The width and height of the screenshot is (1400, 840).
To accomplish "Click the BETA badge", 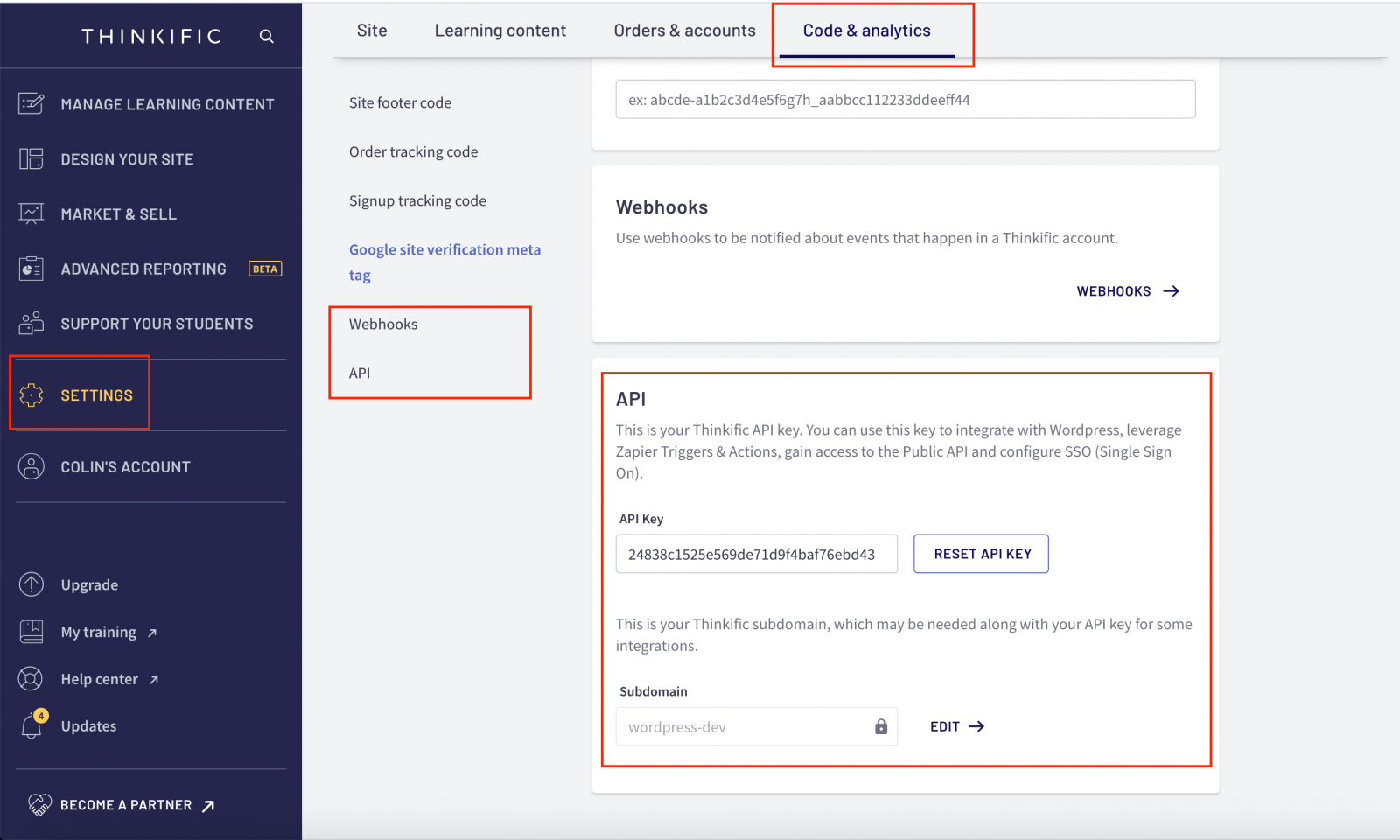I will tap(265, 269).
